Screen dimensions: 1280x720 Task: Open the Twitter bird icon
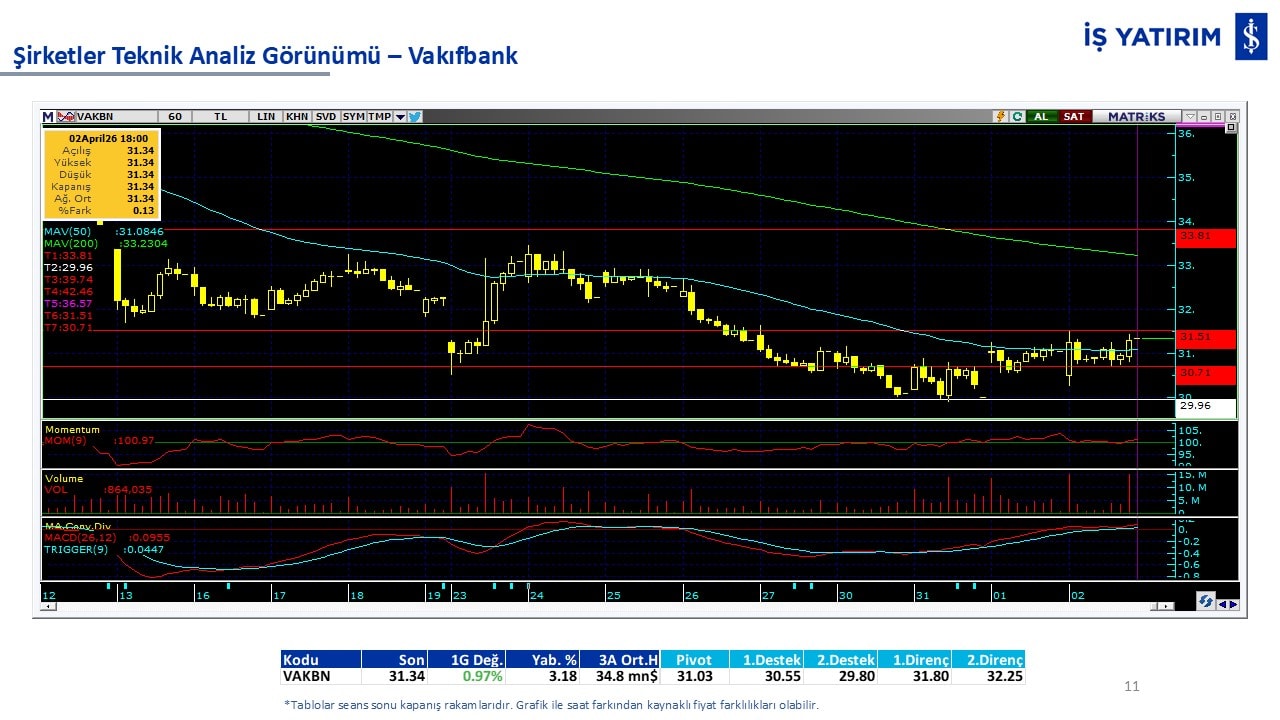[x=415, y=117]
